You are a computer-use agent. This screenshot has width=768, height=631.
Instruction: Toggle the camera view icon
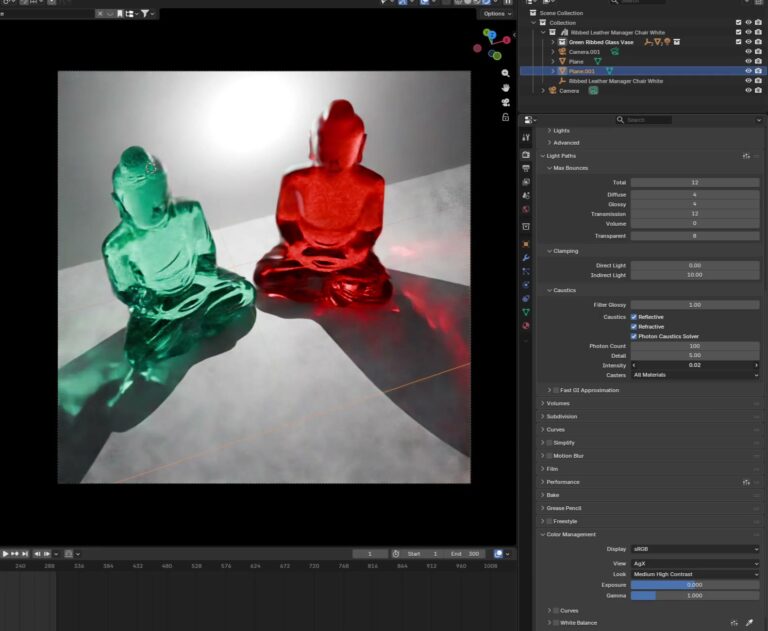505,102
